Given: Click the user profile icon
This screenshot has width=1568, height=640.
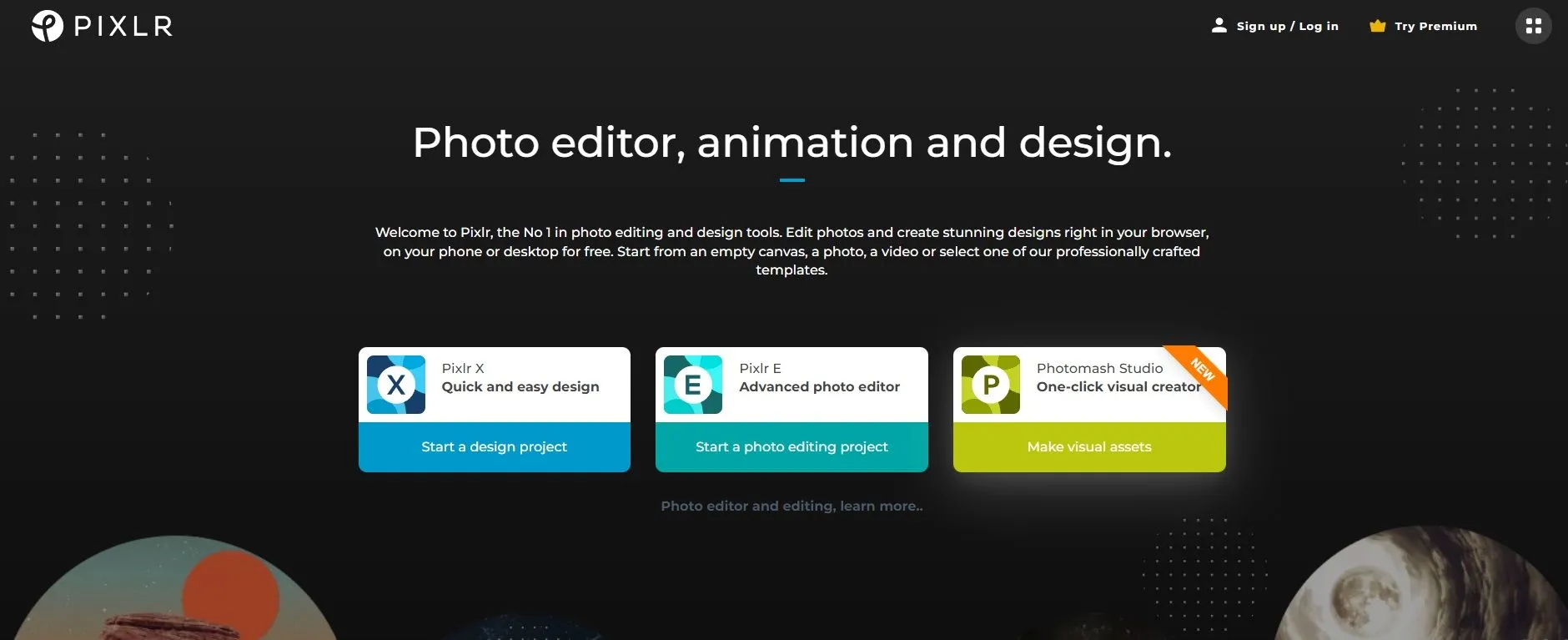Looking at the screenshot, I should coord(1219,26).
